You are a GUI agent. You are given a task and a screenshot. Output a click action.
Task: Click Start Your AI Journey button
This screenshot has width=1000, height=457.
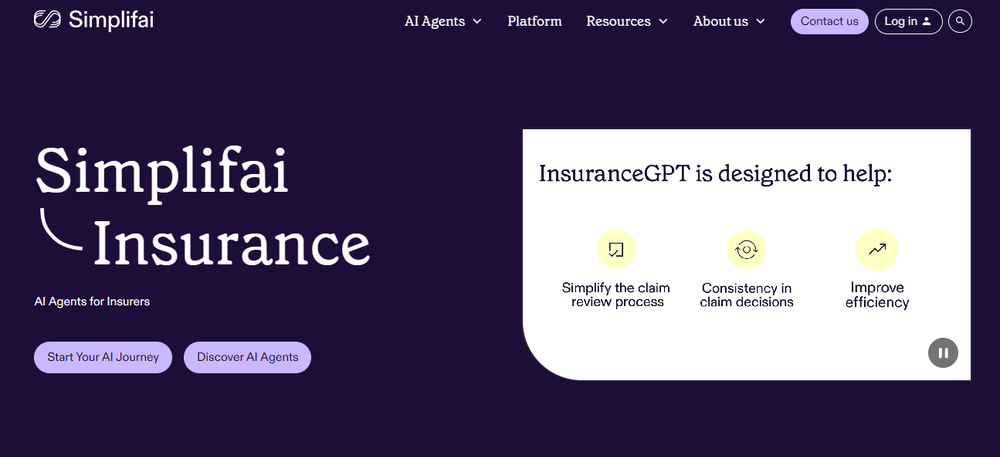pyautogui.click(x=103, y=357)
